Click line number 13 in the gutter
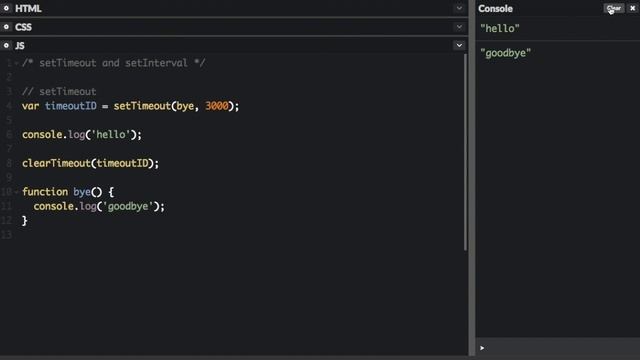 [7, 235]
